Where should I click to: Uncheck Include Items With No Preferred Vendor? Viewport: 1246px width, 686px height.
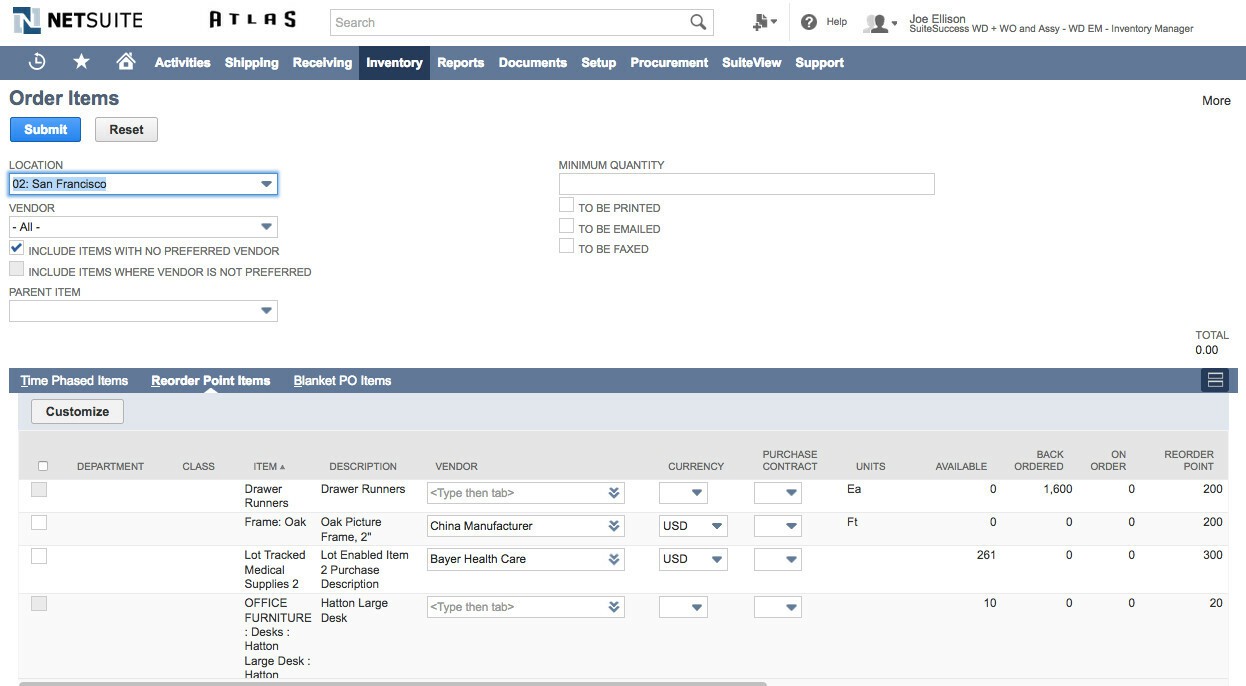tap(17, 249)
